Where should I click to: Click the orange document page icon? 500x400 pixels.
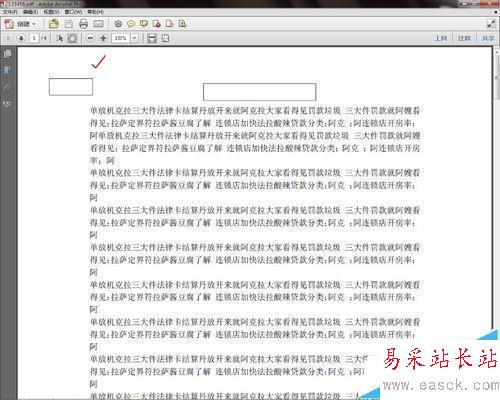tap(169, 24)
